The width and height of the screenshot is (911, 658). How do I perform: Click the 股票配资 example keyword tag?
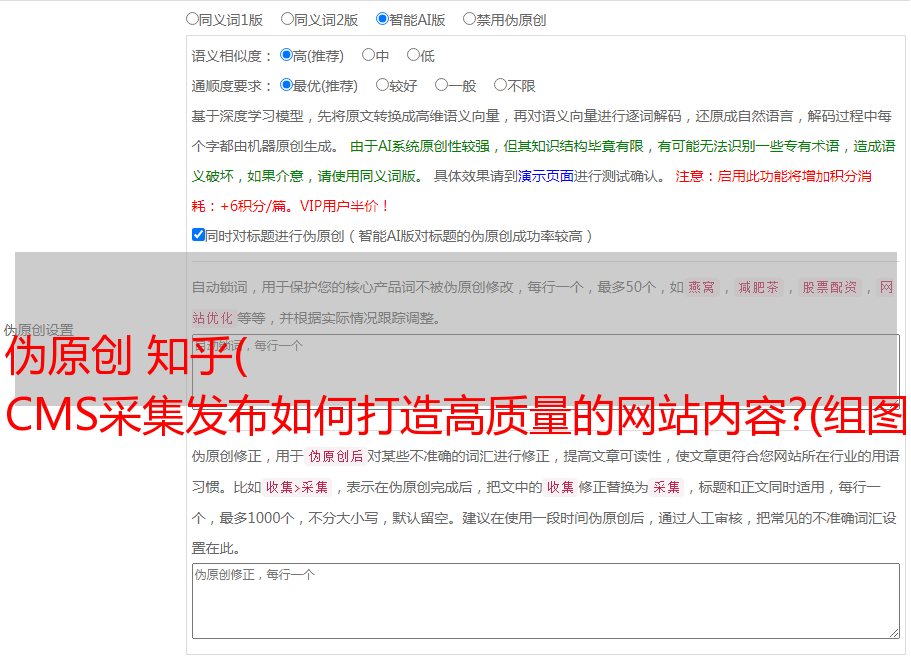coord(830,287)
